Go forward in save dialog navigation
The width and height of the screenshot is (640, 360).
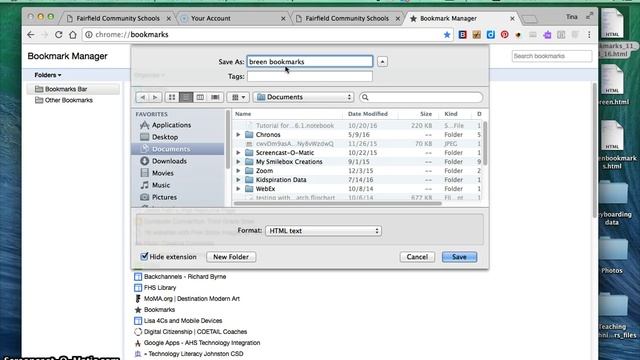pyautogui.click(x=155, y=97)
